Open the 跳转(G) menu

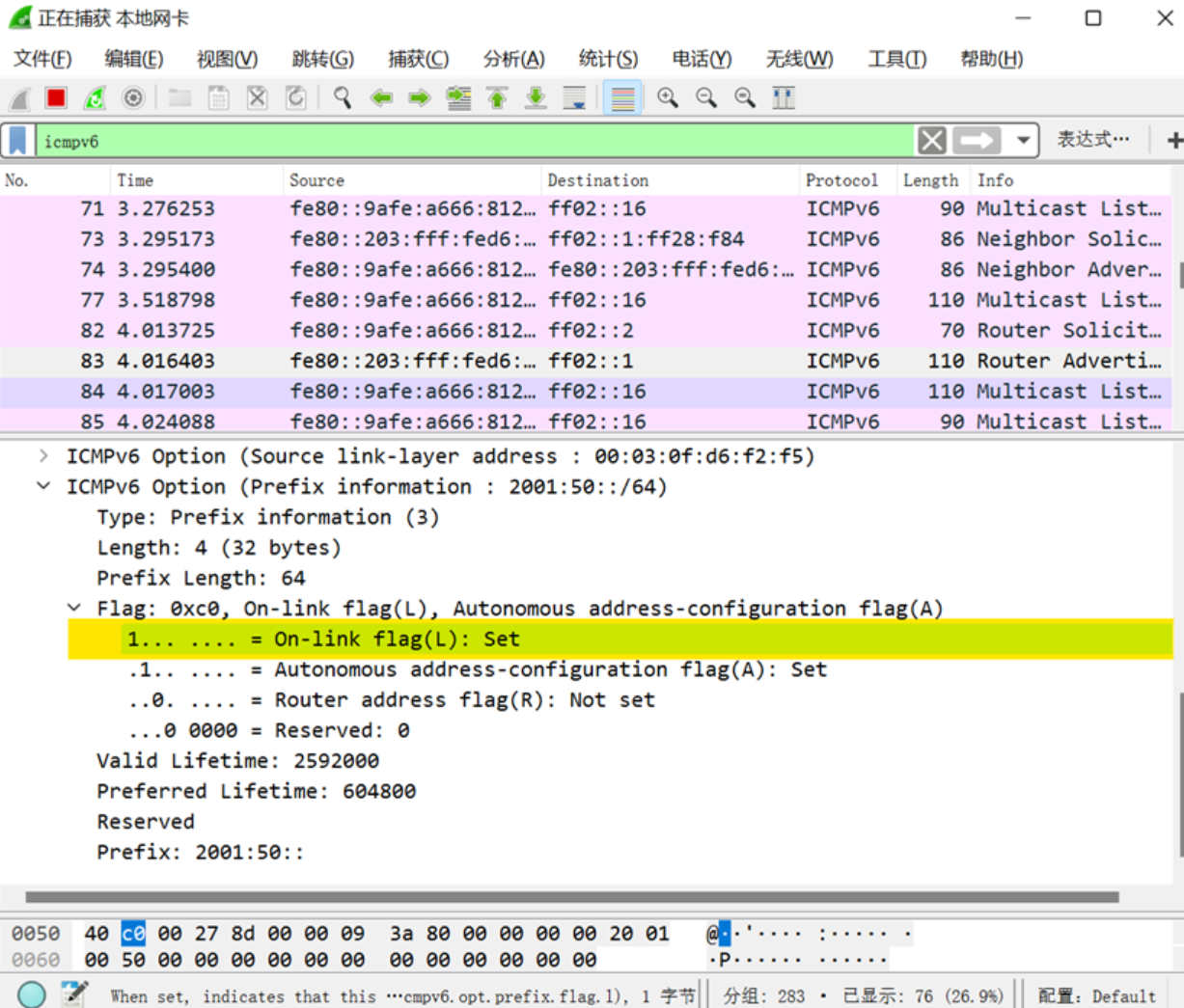point(322,59)
